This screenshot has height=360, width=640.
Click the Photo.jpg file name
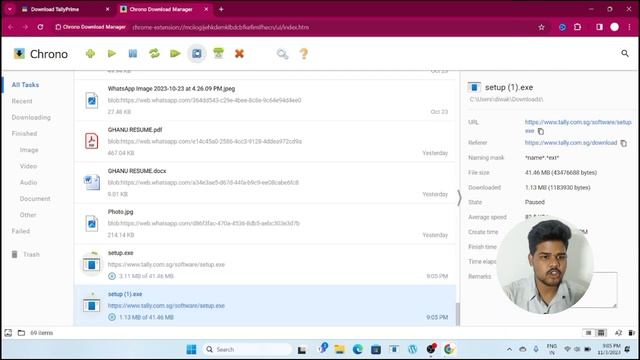[120, 212]
